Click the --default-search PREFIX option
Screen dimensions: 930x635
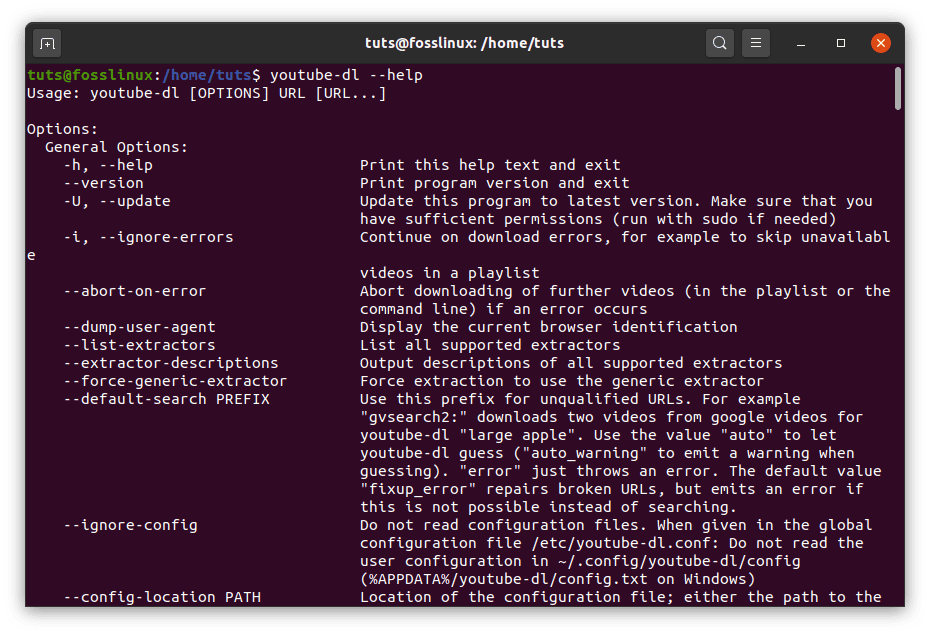tap(167, 399)
